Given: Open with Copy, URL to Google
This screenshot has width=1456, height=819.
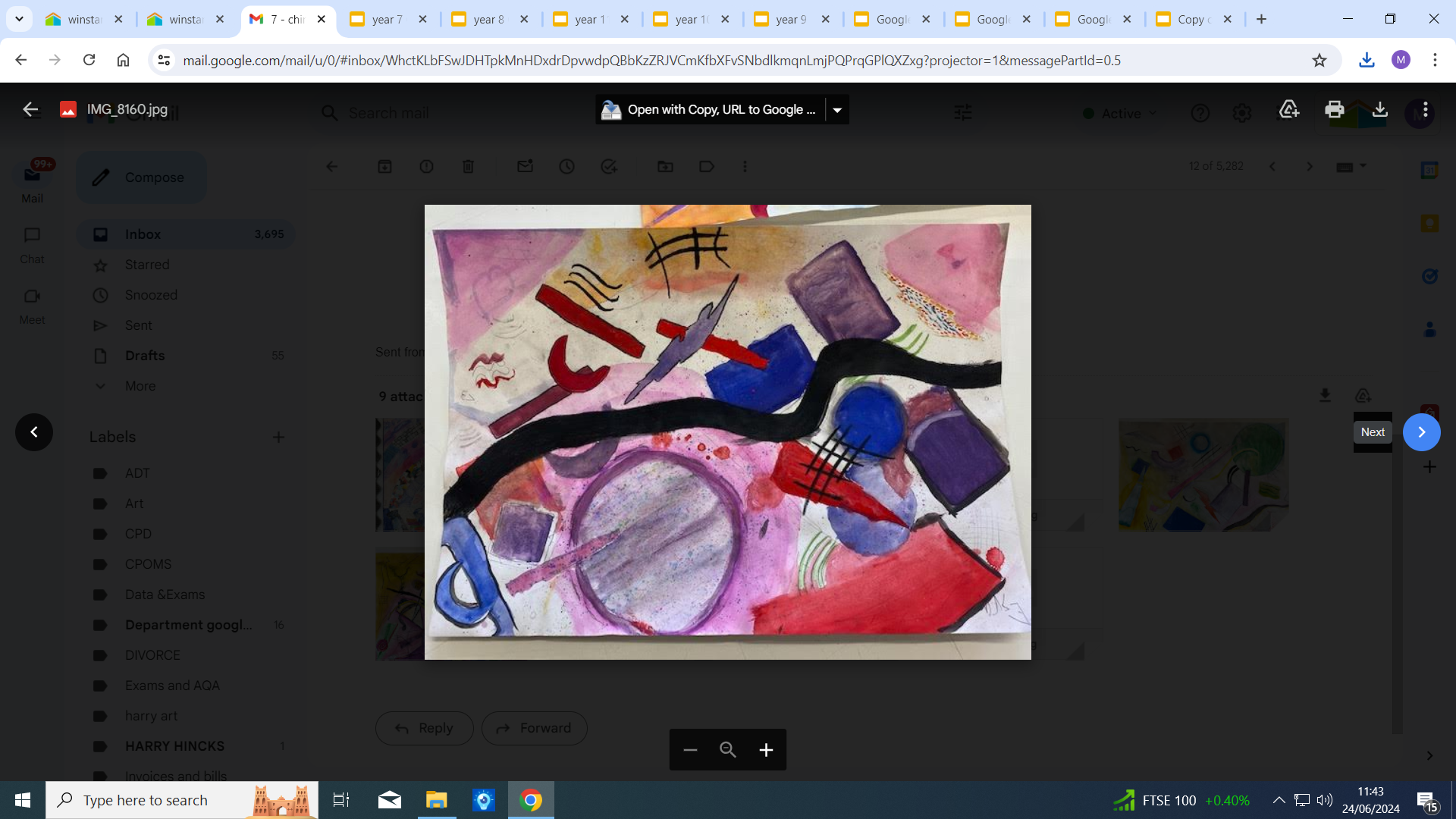Looking at the screenshot, I should pos(711,110).
